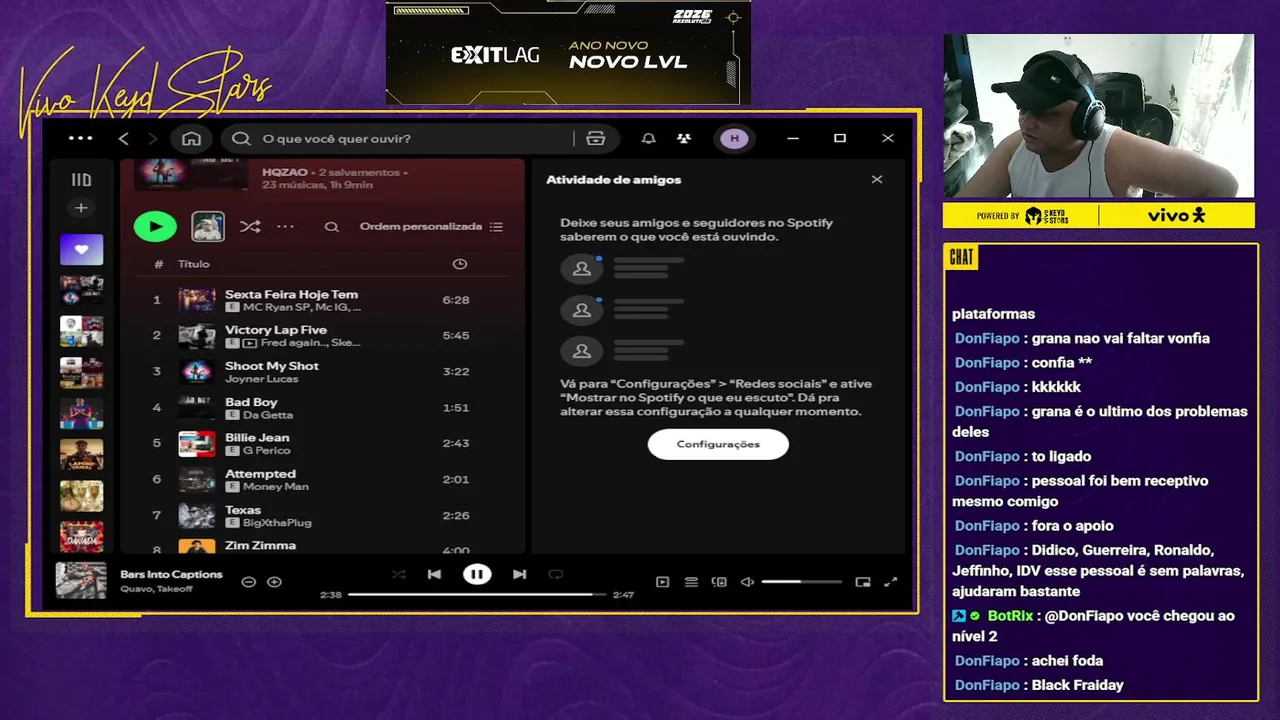
Task: Adjust the volume slider
Action: coord(801,582)
